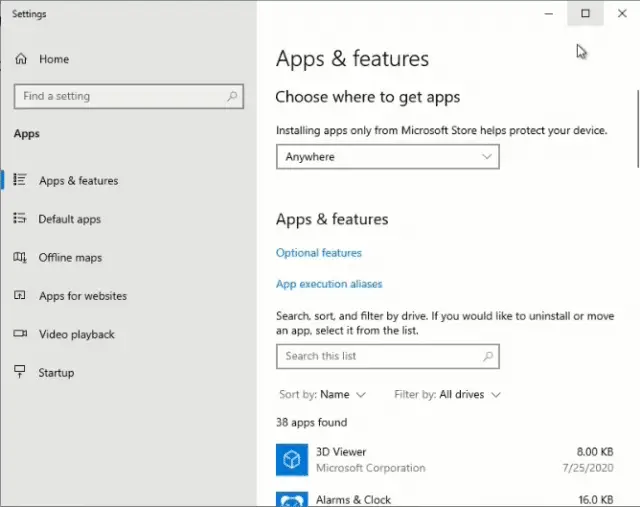Viewport: 640px width, 507px height.
Task: Click the Apps & features list icon
Action: [x=20, y=180]
